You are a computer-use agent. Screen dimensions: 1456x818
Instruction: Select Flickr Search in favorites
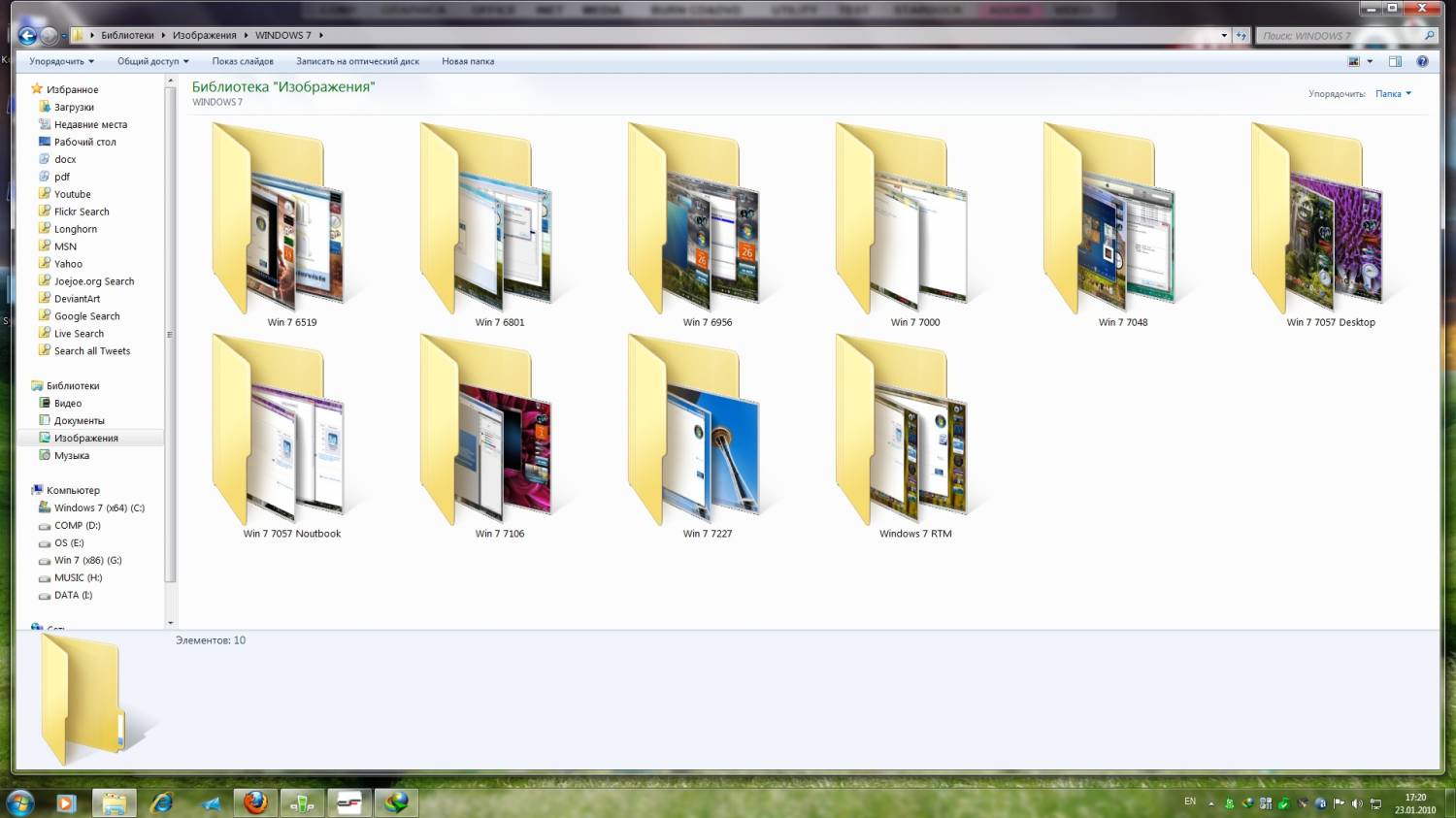(82, 212)
